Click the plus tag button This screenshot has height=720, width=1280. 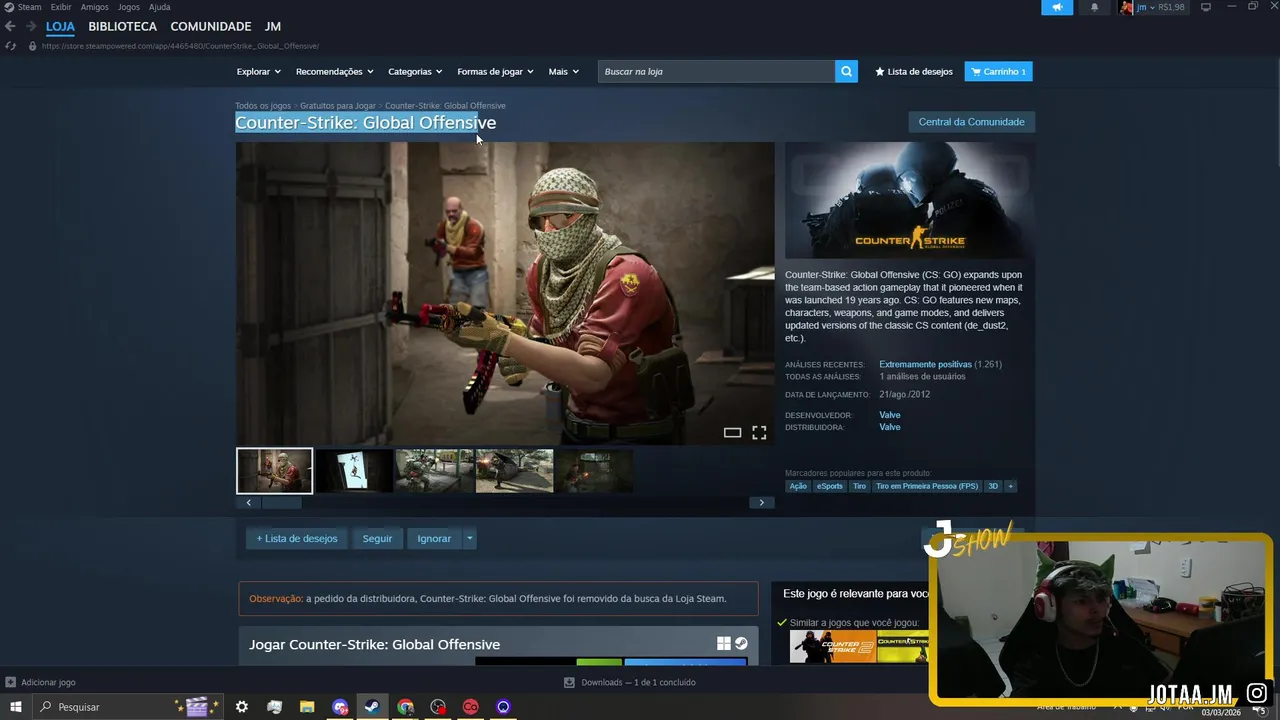(x=1010, y=486)
